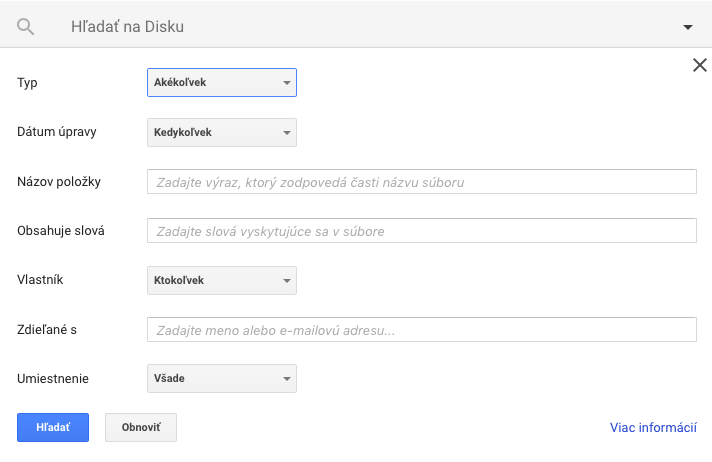This screenshot has height=462, width=712.
Task: Click the Obnoviť reset button
Action: pyautogui.click(x=141, y=427)
